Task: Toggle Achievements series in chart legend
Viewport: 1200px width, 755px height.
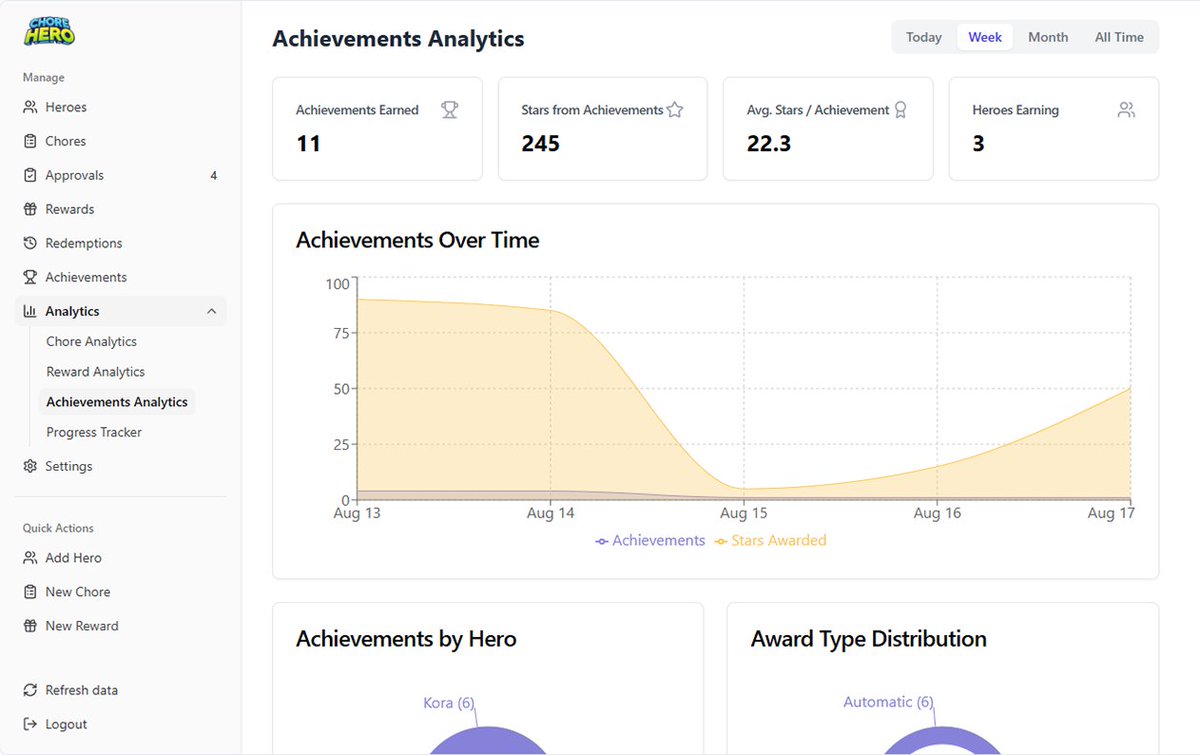Action: click(x=650, y=540)
